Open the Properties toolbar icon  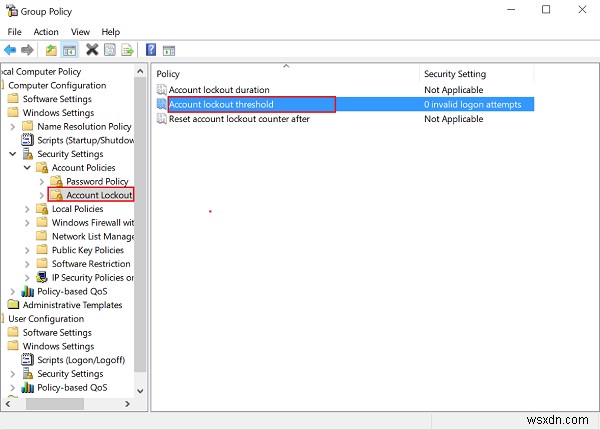pos(109,50)
